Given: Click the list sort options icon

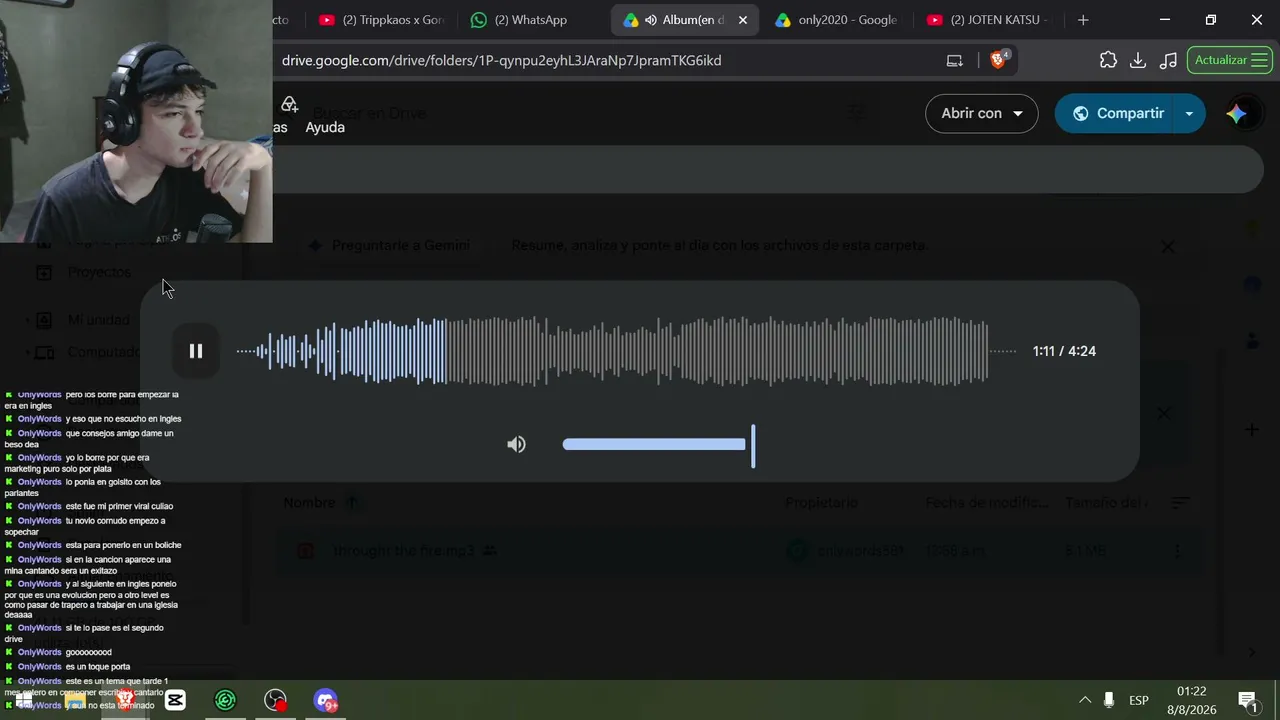Looking at the screenshot, I should point(1180,503).
